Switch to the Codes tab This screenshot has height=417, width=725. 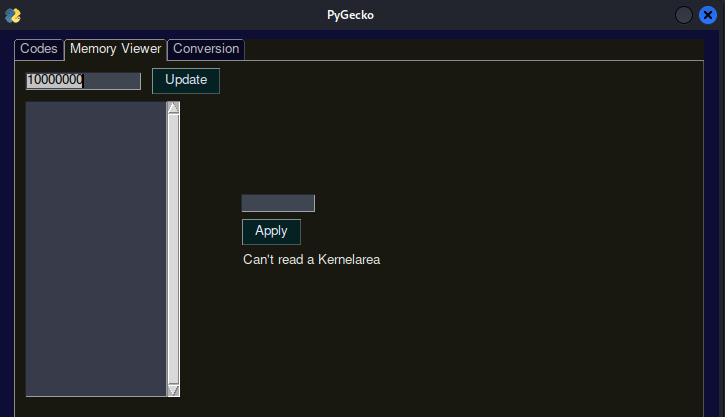coord(39,49)
